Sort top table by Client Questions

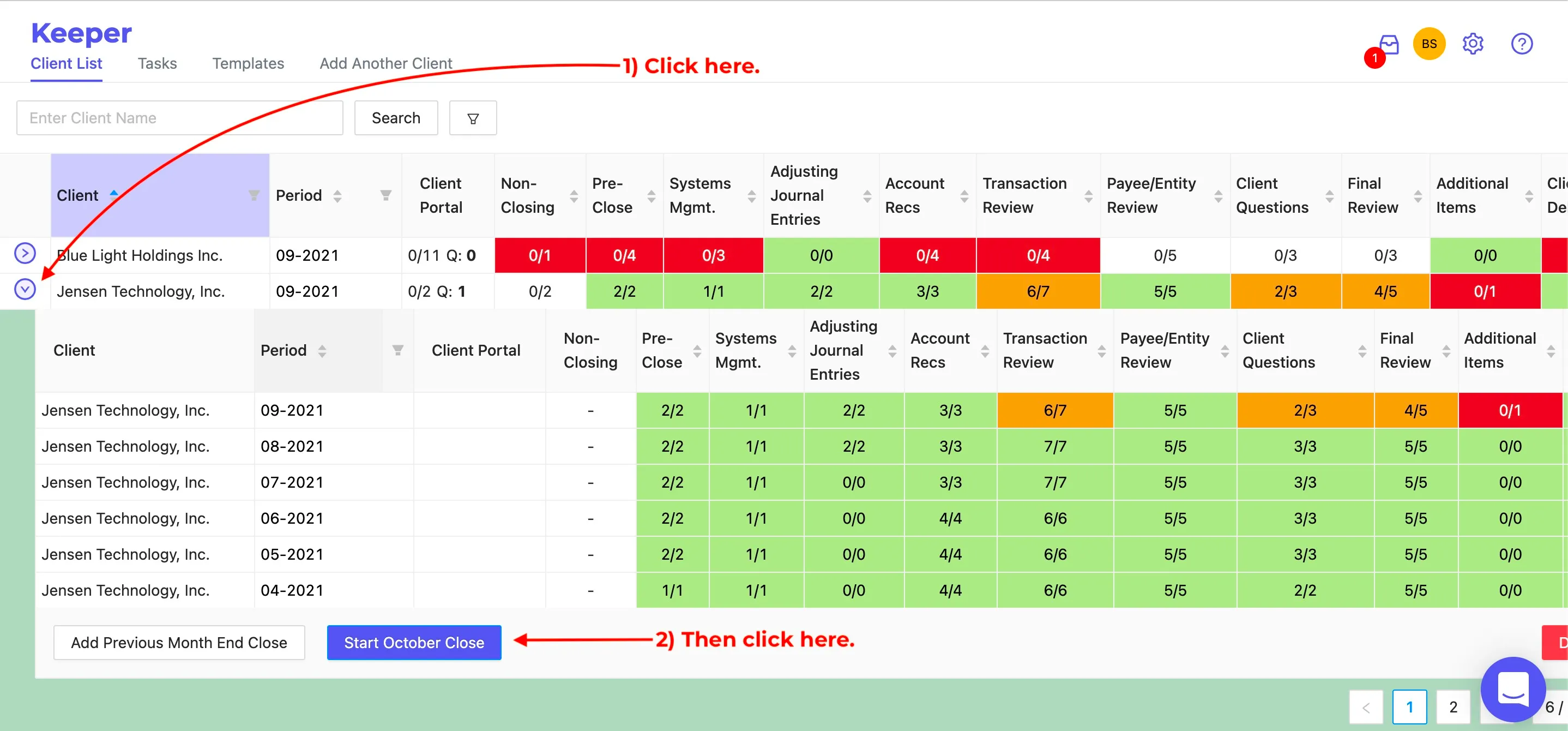coord(1329,196)
